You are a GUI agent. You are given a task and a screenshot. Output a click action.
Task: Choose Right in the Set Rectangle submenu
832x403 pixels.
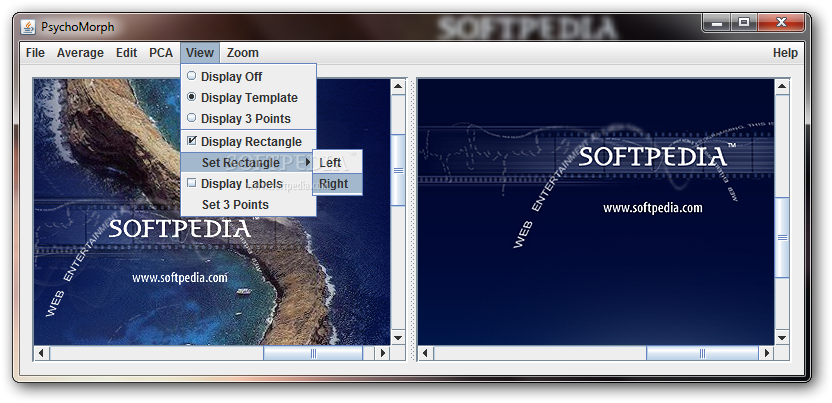337,184
